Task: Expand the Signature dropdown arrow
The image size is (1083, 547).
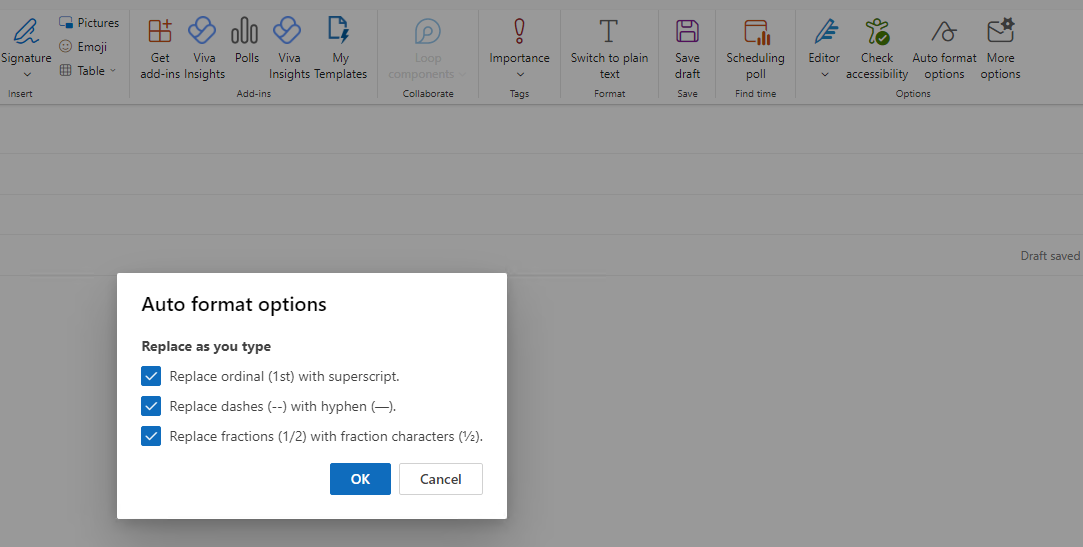Action: point(27,75)
